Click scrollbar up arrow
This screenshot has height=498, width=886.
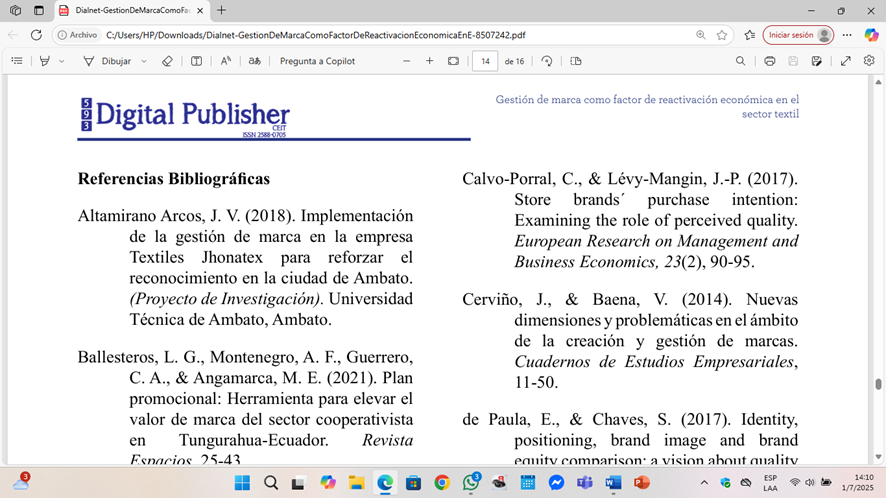[x=878, y=82]
